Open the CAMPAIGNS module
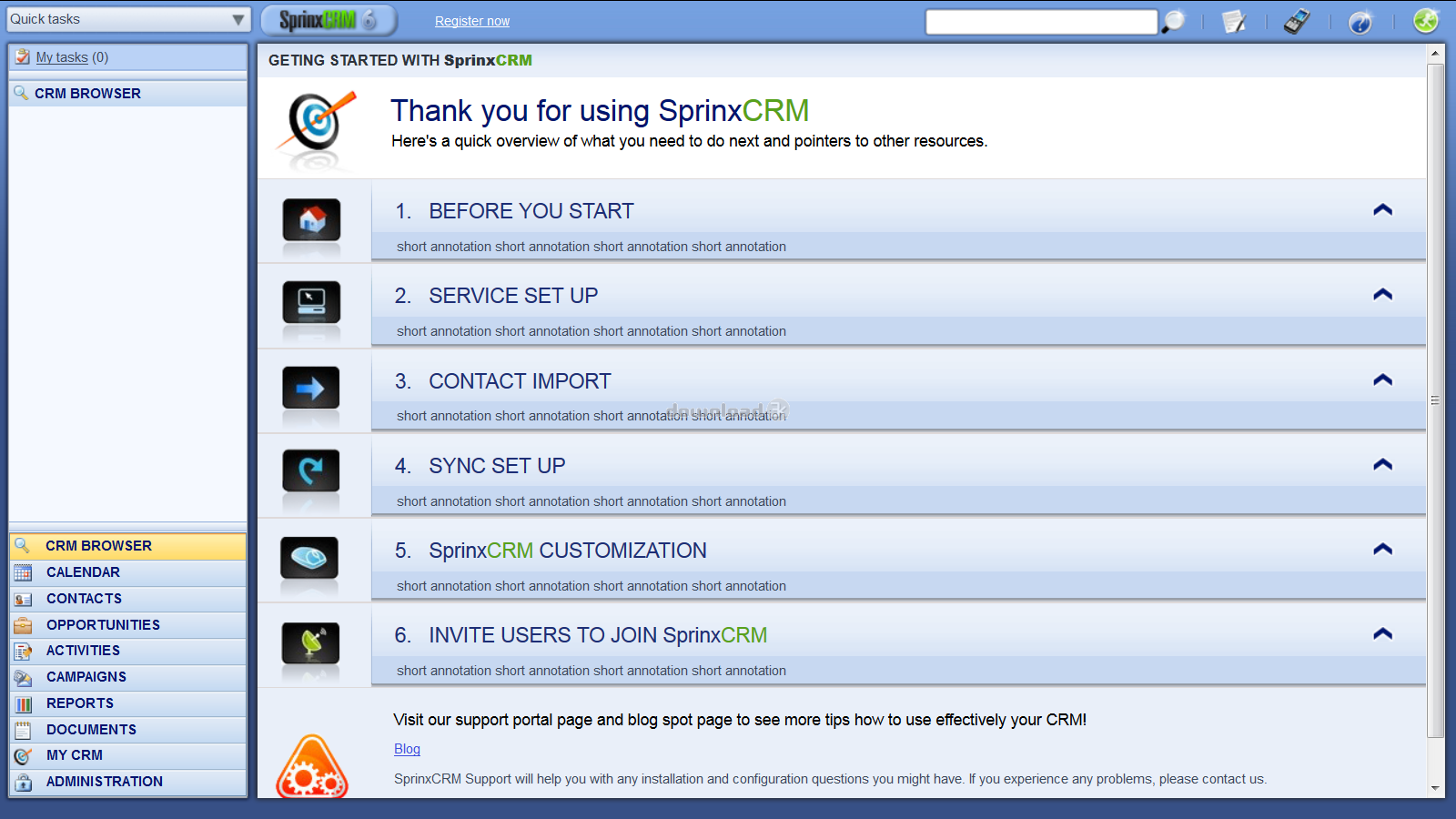The image size is (1456, 819). (x=127, y=677)
